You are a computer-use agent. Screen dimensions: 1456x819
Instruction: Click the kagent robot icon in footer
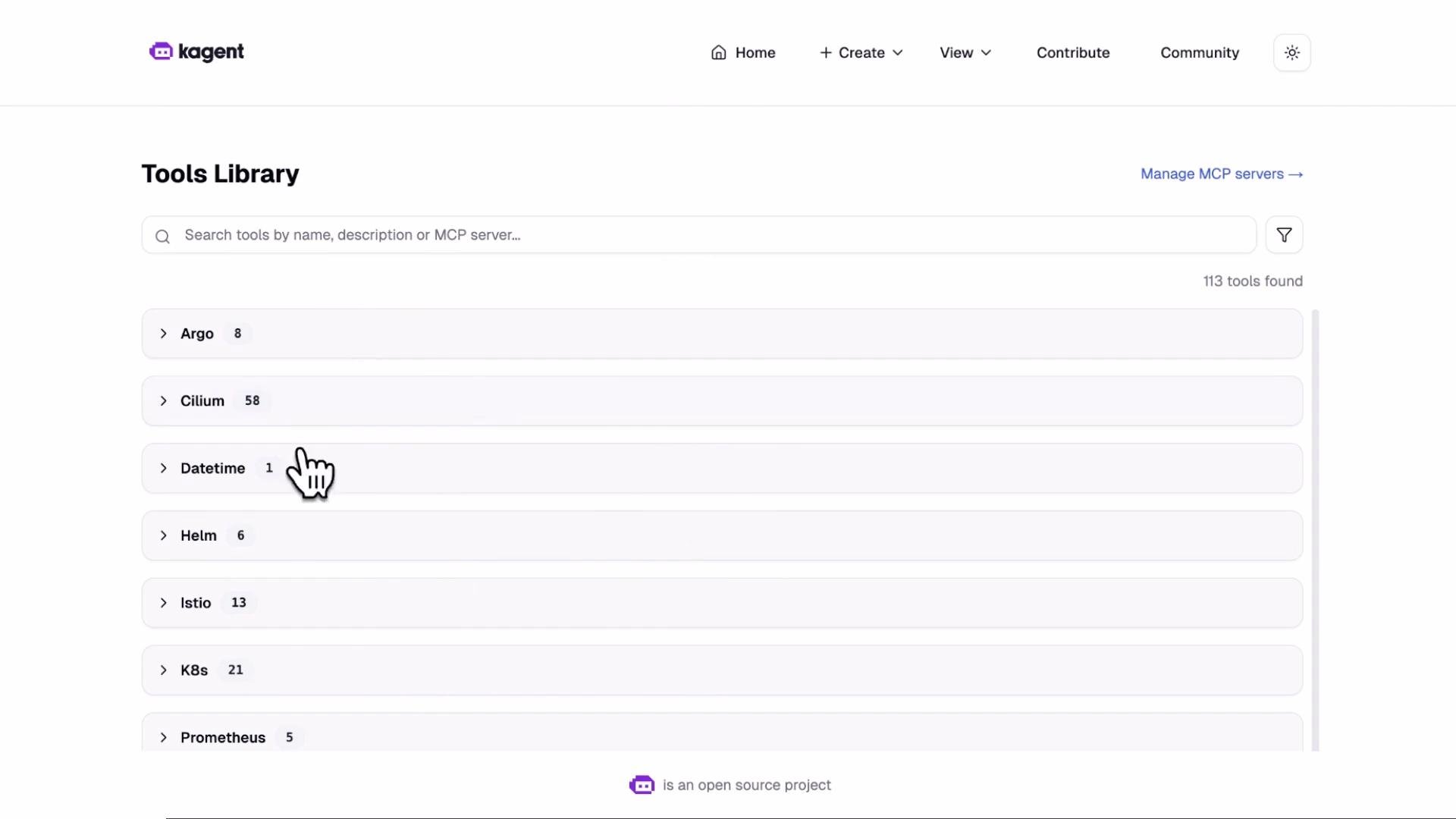[642, 785]
